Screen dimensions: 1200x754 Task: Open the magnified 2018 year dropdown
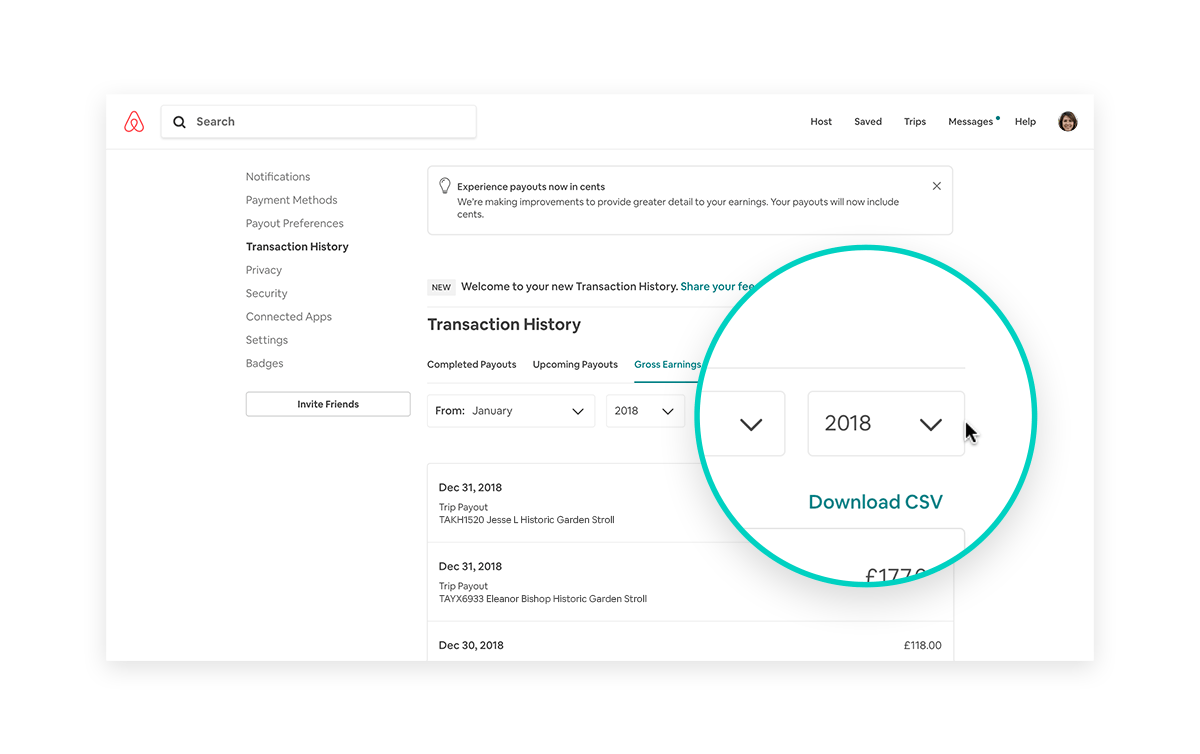tap(885, 424)
